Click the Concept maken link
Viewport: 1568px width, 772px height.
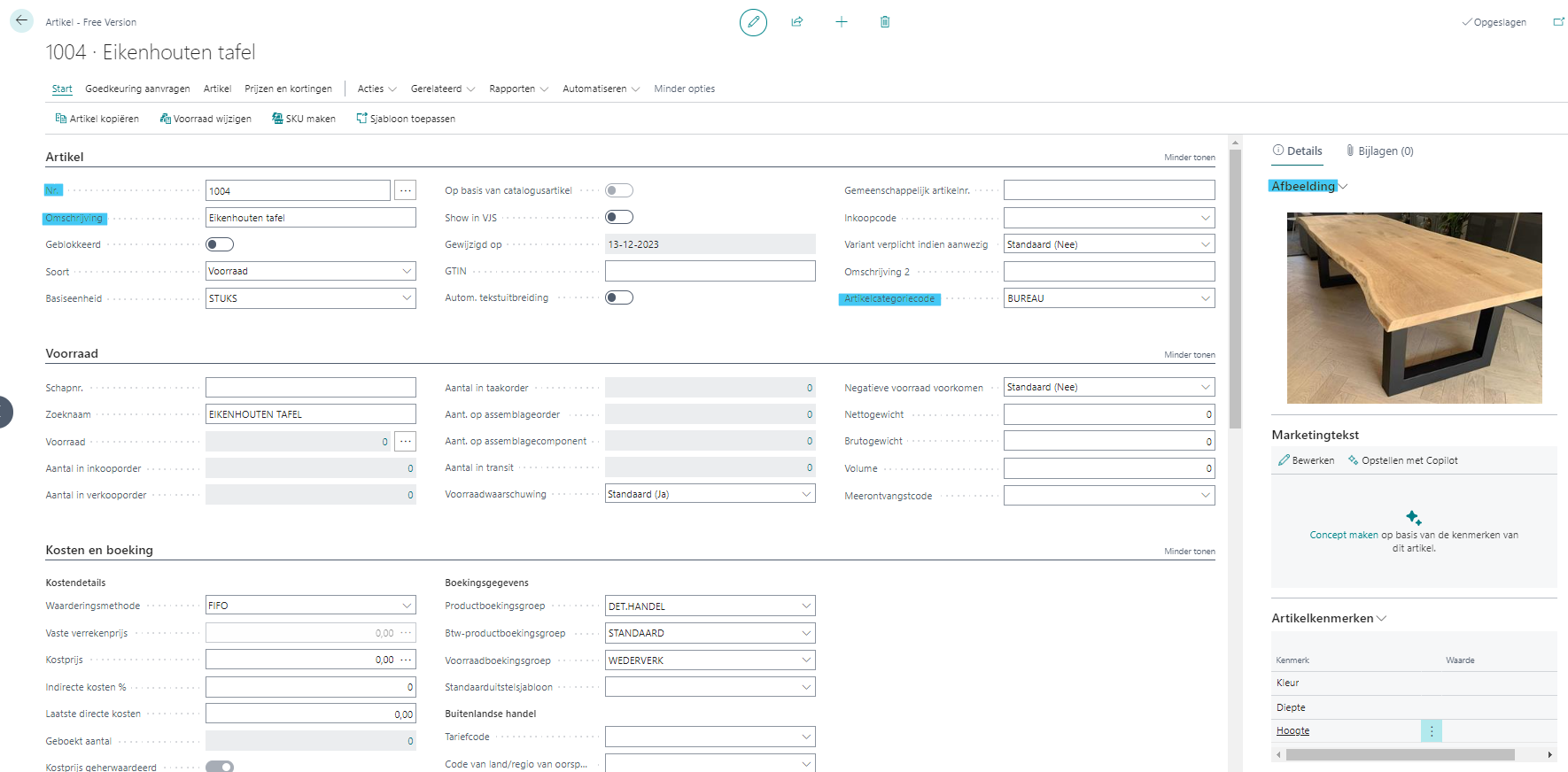click(1343, 535)
